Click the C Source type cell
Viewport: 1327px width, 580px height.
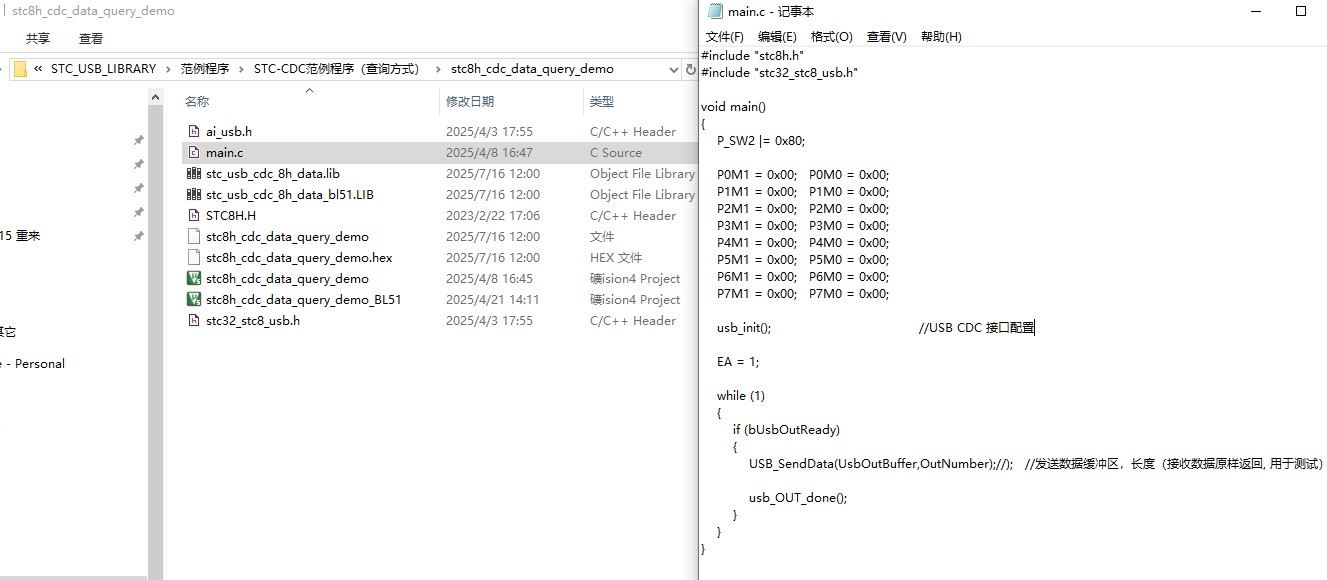point(616,152)
